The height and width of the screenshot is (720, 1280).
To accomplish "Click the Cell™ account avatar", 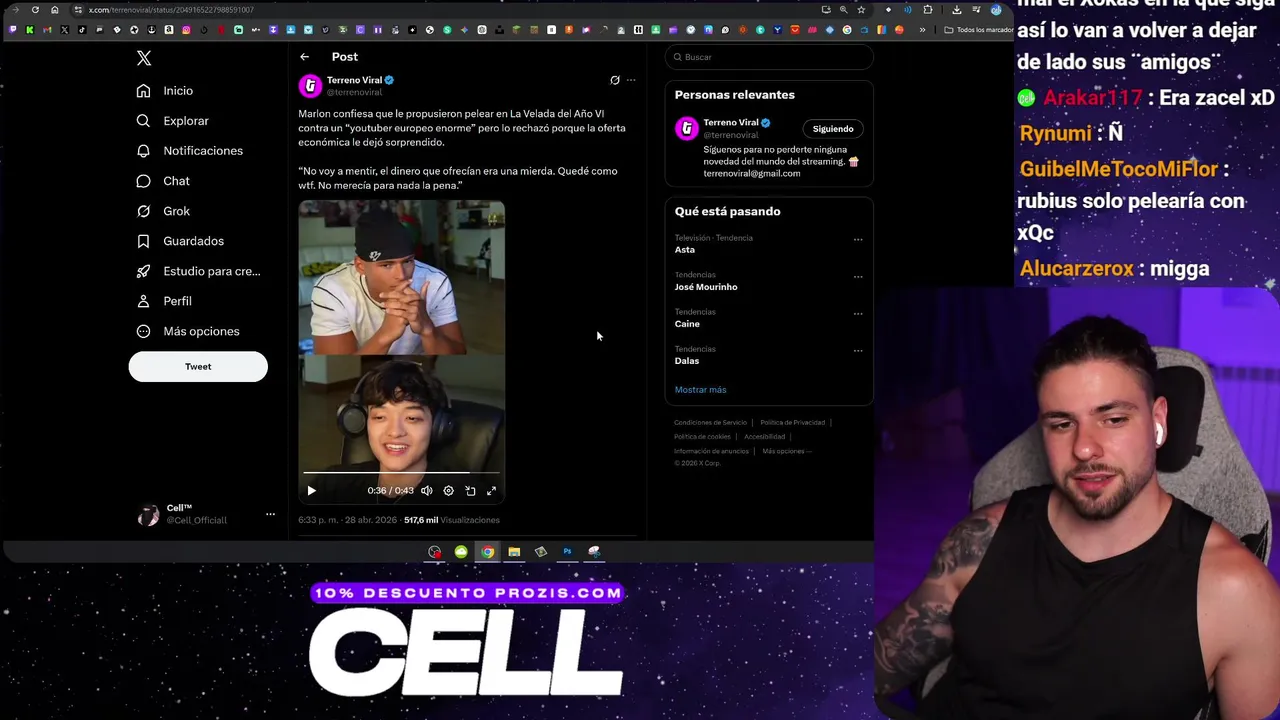I will (148, 515).
